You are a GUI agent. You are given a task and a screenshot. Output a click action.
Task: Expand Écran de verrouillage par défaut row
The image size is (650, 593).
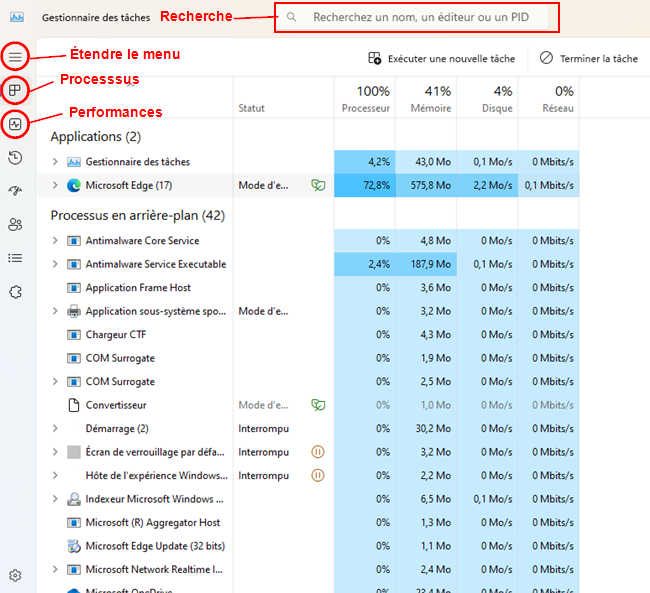[x=55, y=452]
